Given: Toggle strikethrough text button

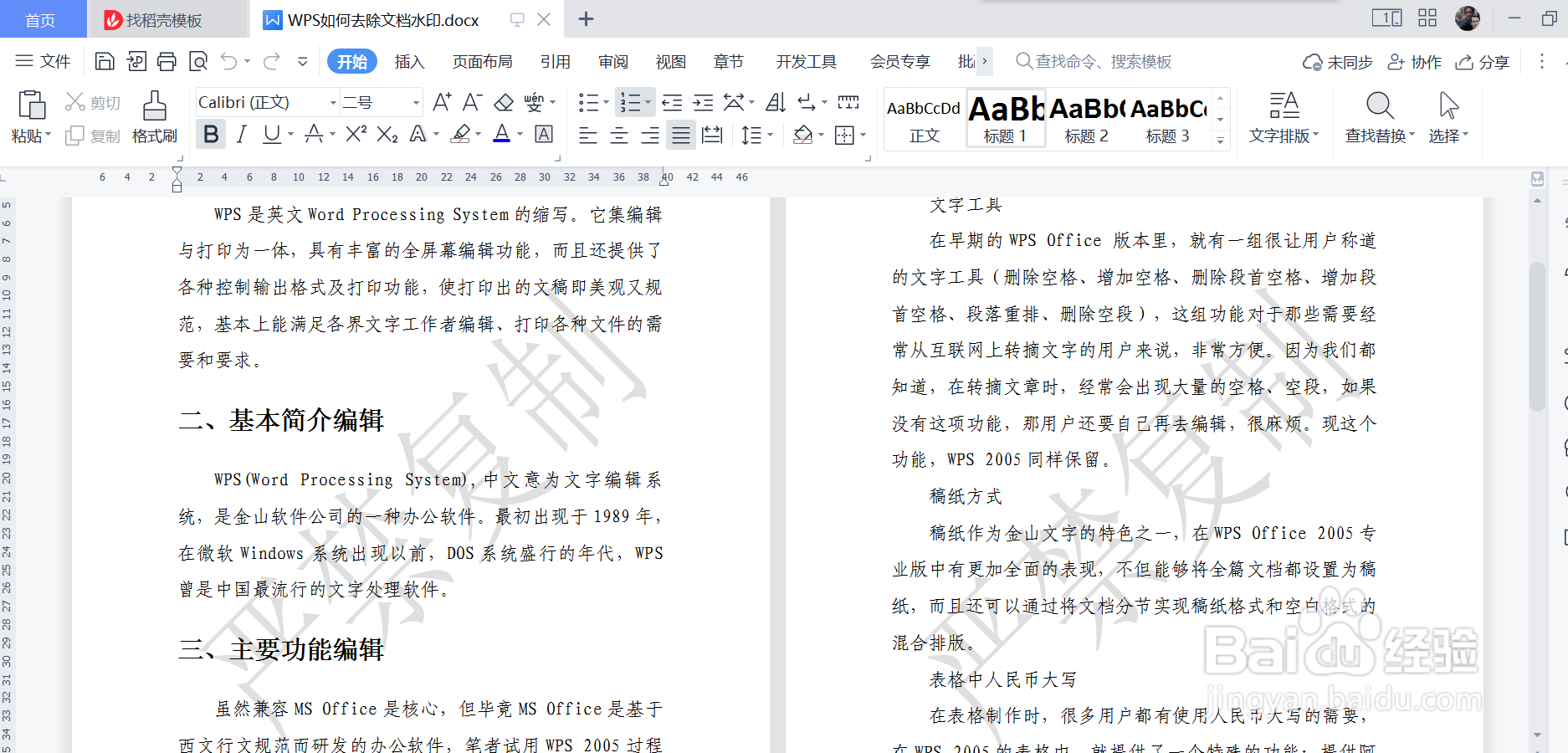Looking at the screenshot, I should [314, 134].
